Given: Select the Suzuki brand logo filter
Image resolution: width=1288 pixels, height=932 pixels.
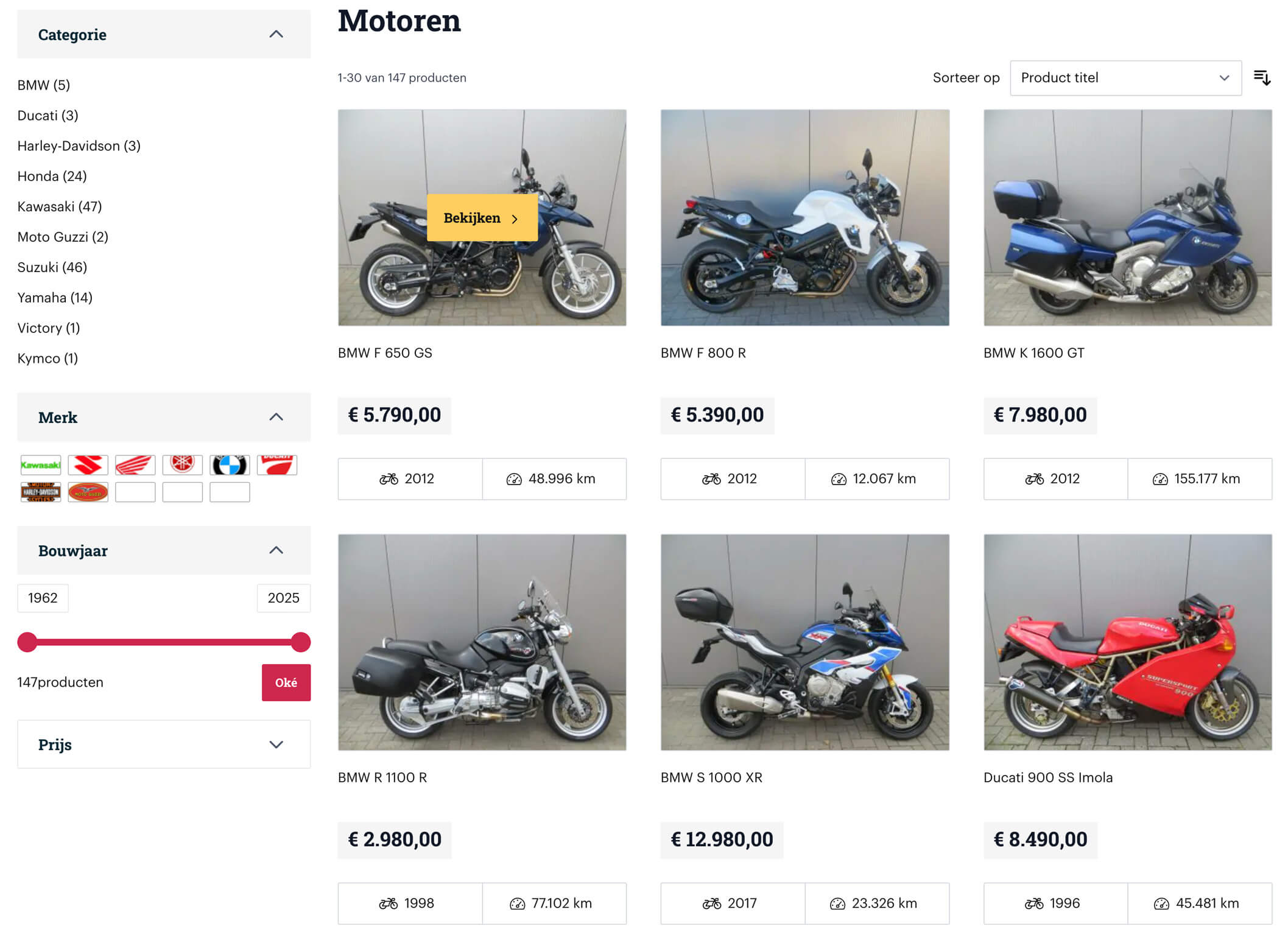Looking at the screenshot, I should (88, 465).
